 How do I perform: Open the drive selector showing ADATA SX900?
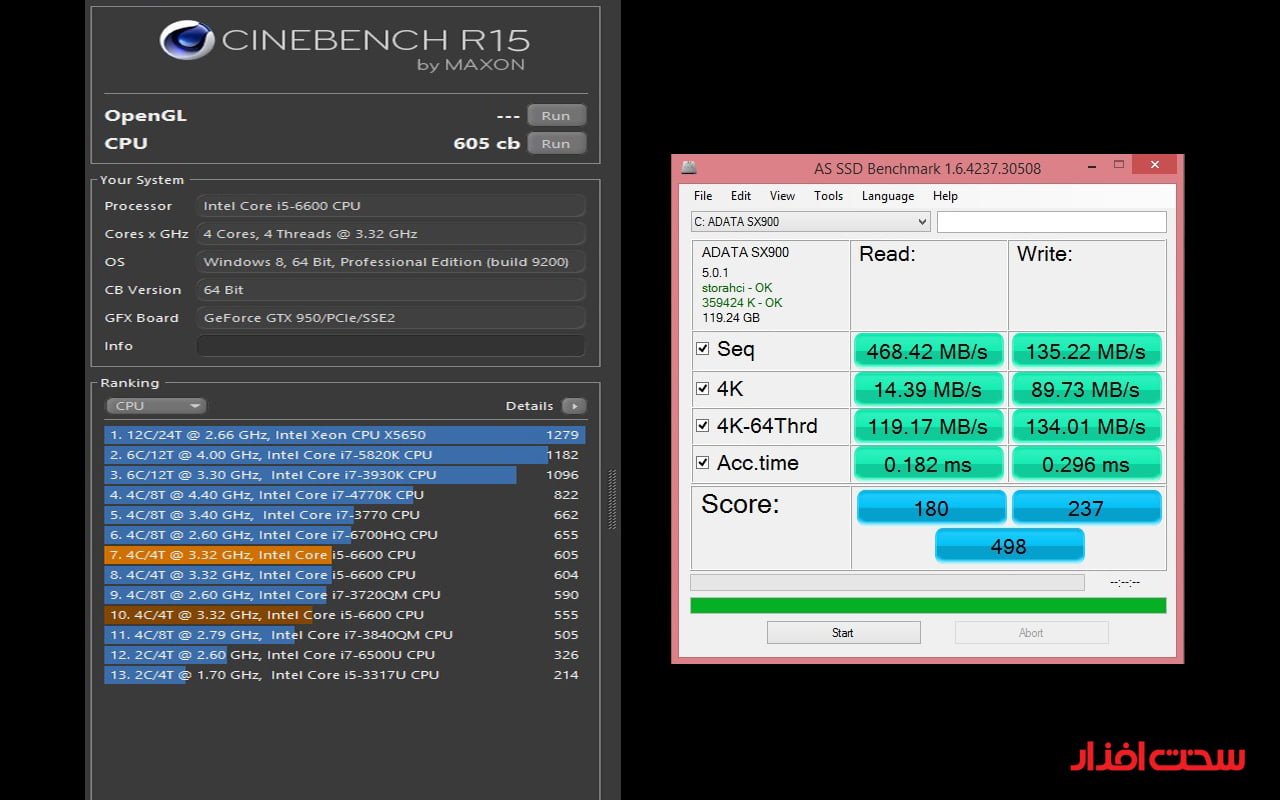810,222
